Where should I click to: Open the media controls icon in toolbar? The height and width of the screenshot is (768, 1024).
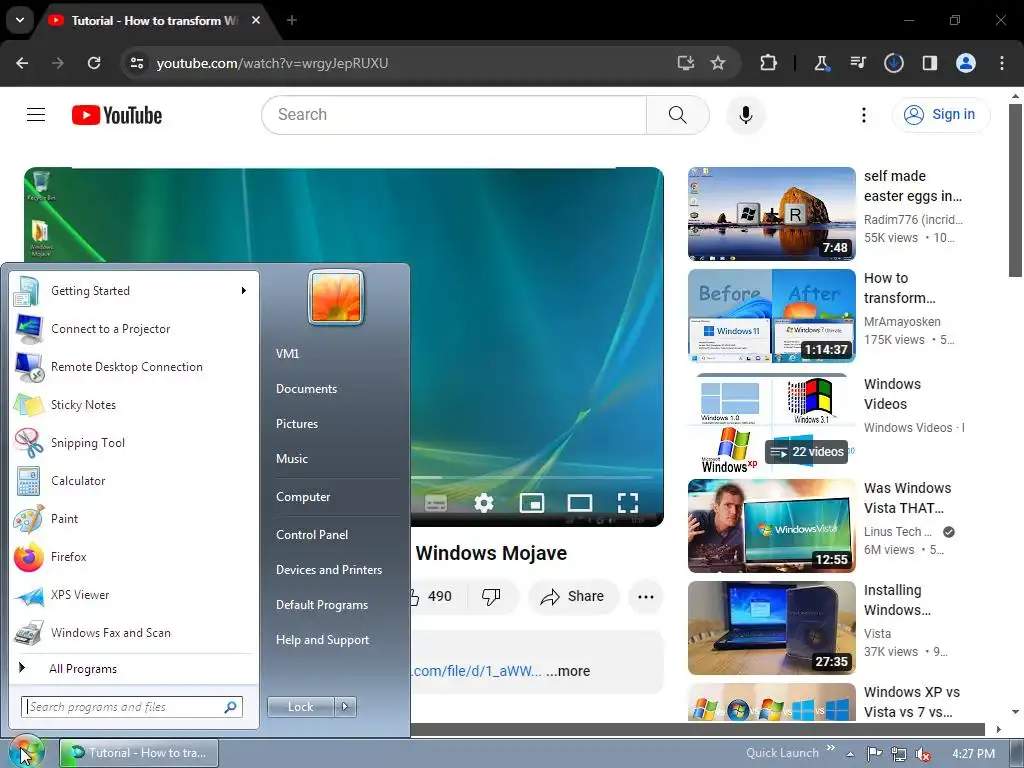point(857,63)
